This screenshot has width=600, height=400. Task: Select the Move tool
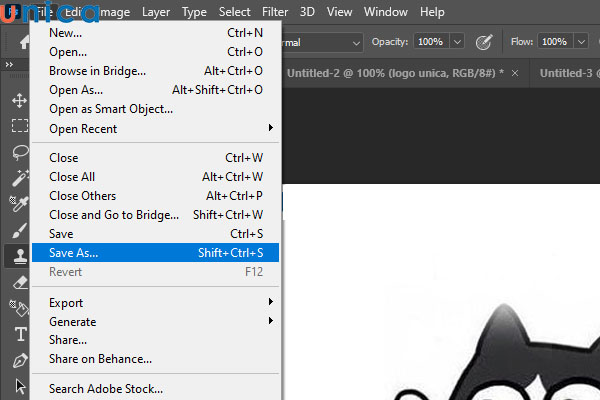point(19,101)
